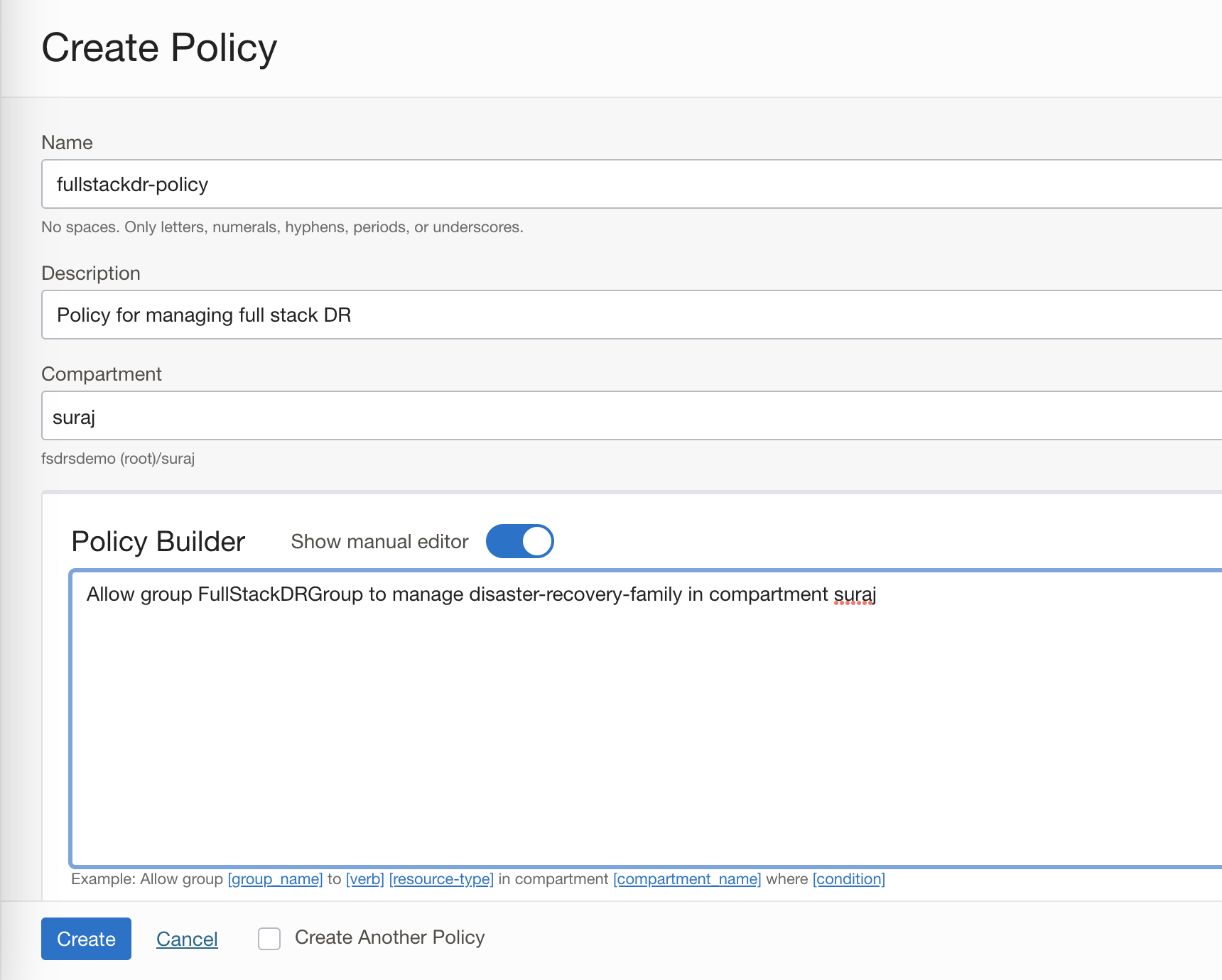1222x980 pixels.
Task: Open the [resource-type] example link
Action: 441,878
